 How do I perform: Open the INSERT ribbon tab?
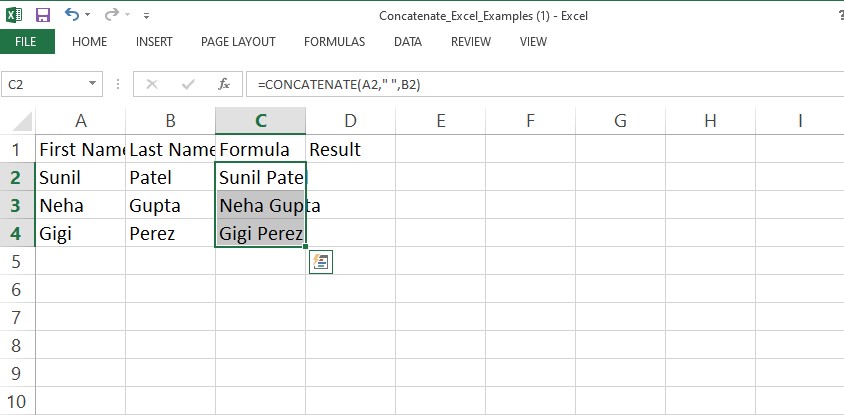pyautogui.click(x=154, y=42)
